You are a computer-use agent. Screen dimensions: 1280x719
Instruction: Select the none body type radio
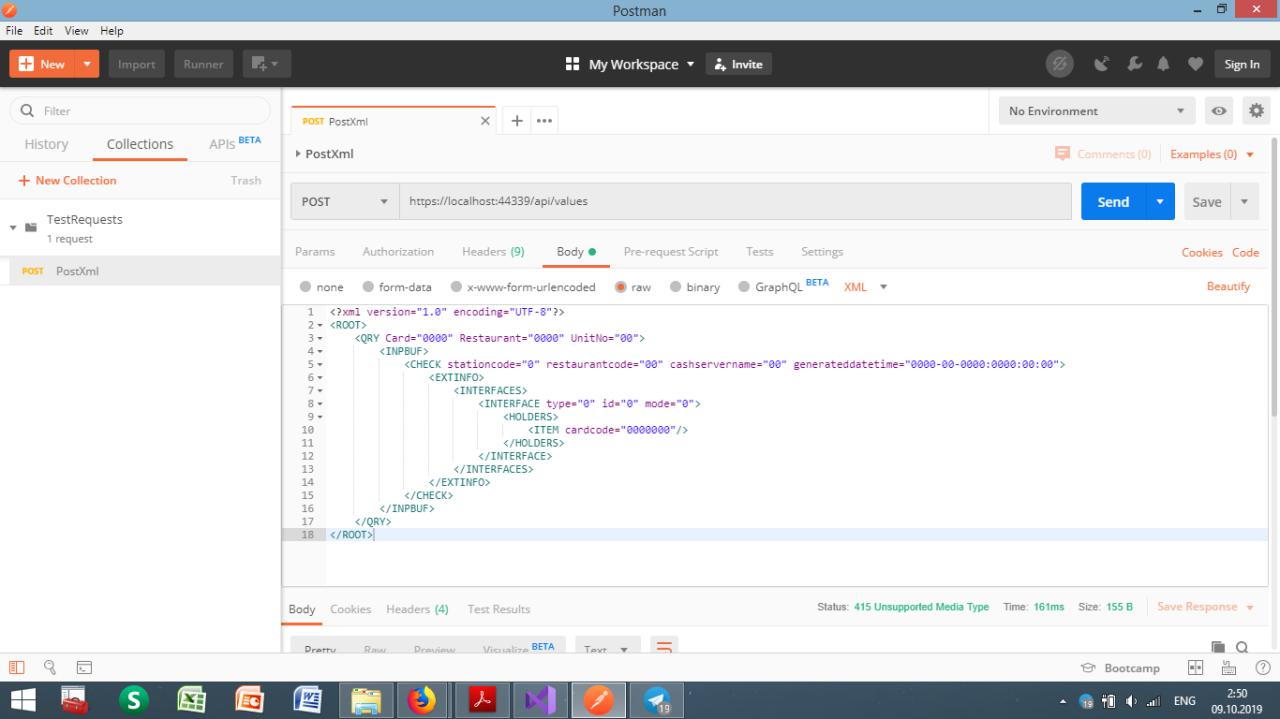(x=308, y=287)
